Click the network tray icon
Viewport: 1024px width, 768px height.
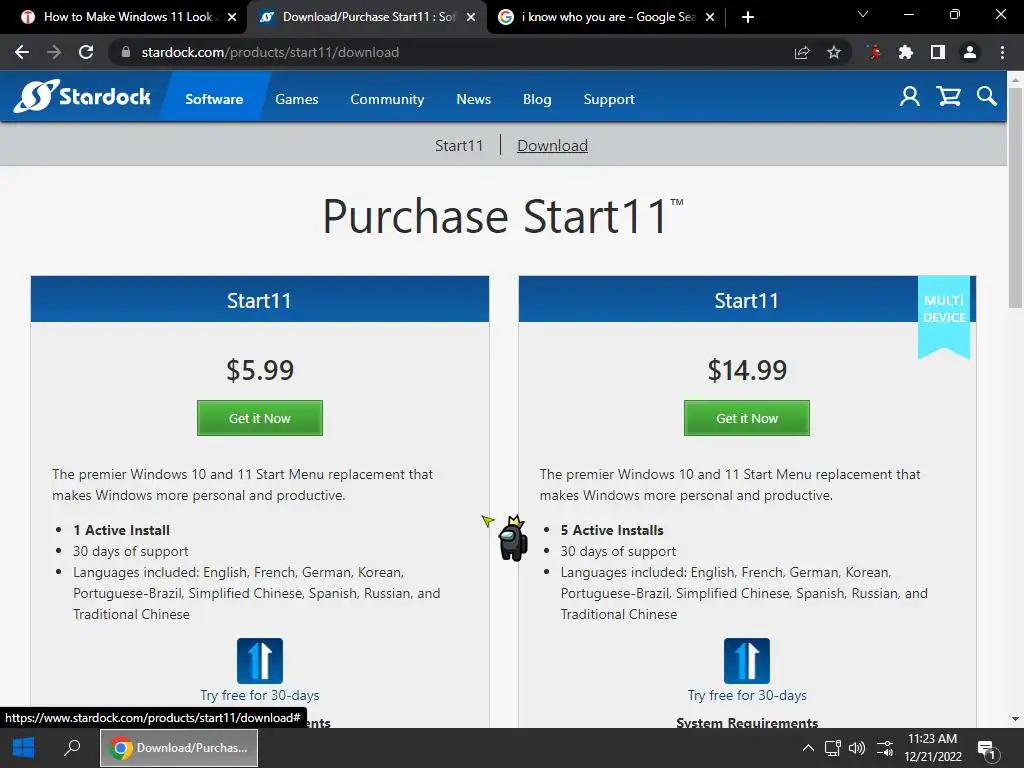833,748
